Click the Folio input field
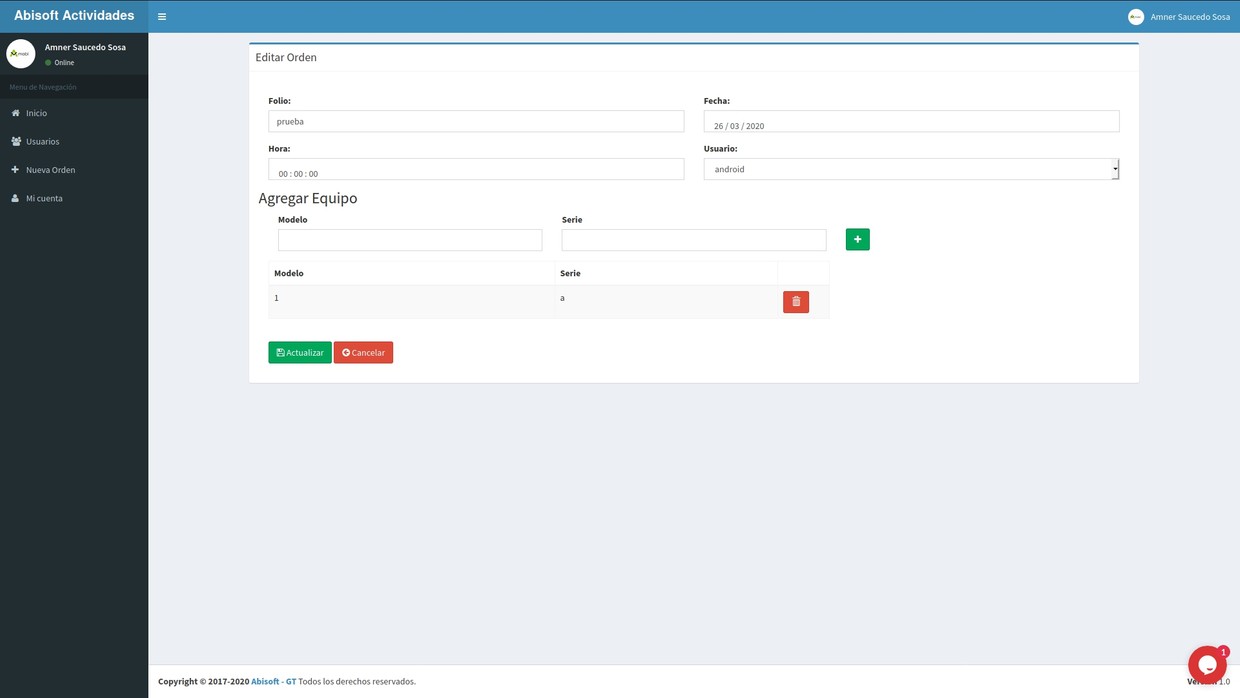Viewport: 1240px width, 698px height. (x=476, y=121)
